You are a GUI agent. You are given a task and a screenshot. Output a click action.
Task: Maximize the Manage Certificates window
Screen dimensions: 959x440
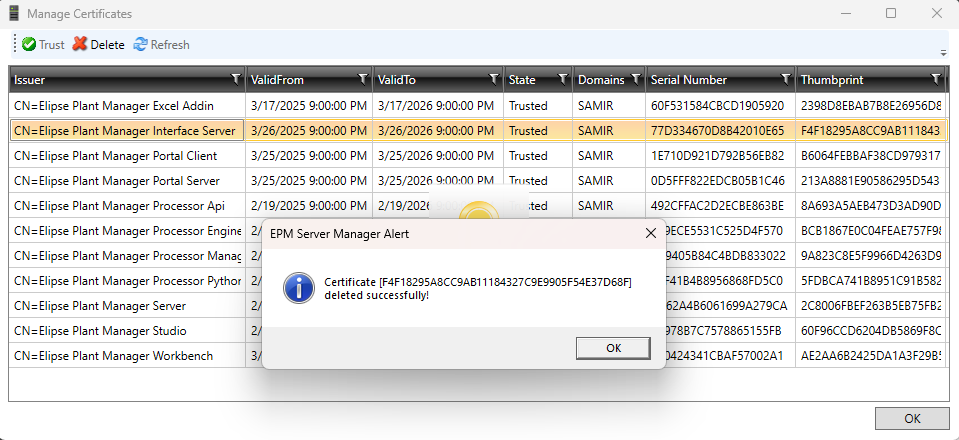(891, 13)
